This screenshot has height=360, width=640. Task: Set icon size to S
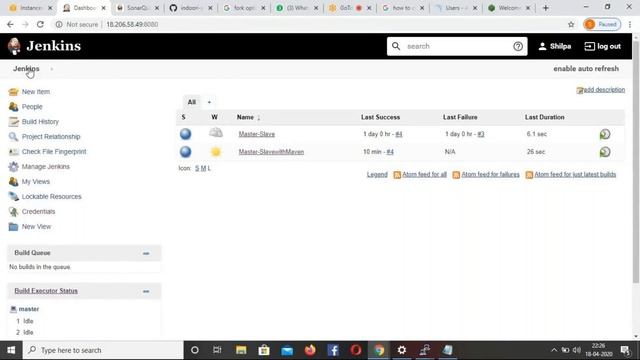[197, 168]
